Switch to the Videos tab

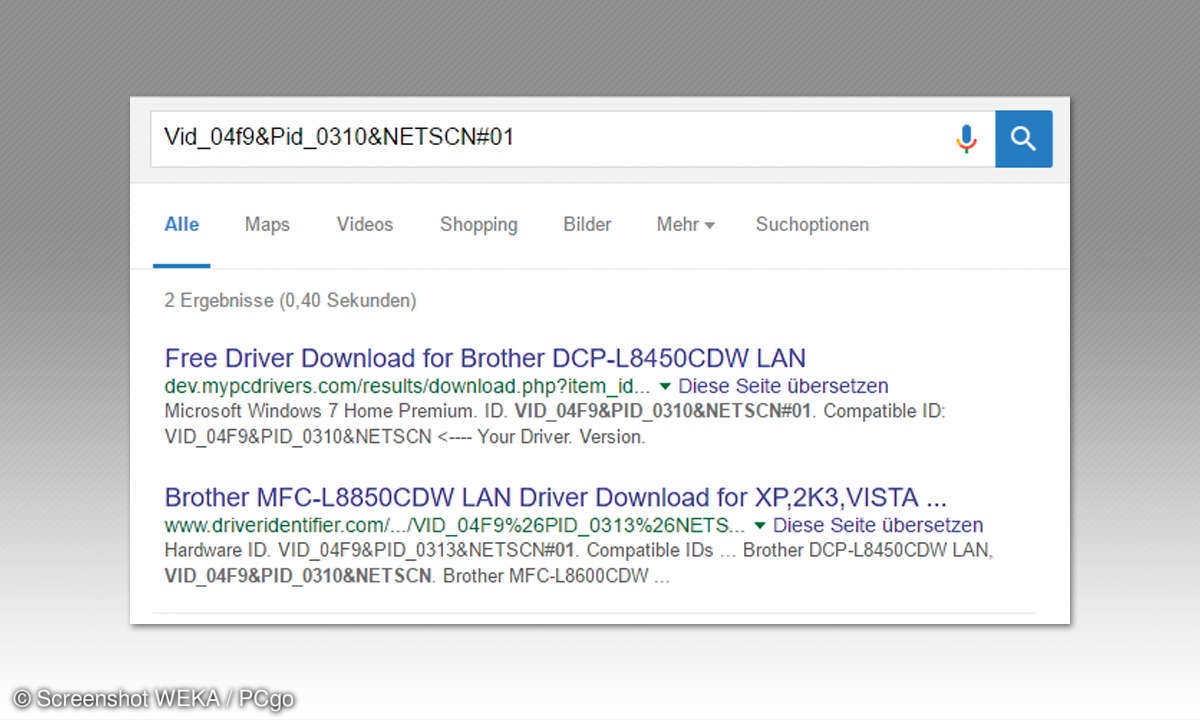[365, 224]
